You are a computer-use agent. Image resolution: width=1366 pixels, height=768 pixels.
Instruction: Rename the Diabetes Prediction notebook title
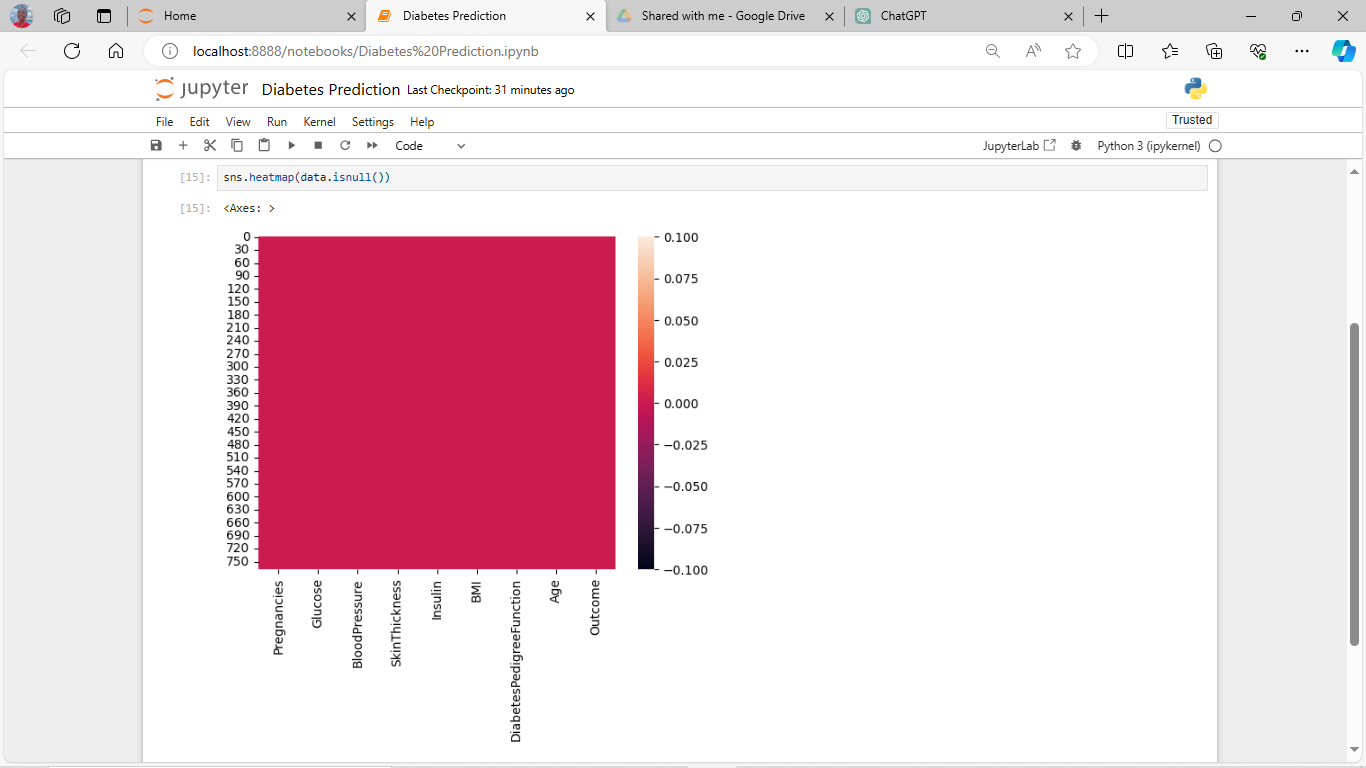pyautogui.click(x=331, y=90)
